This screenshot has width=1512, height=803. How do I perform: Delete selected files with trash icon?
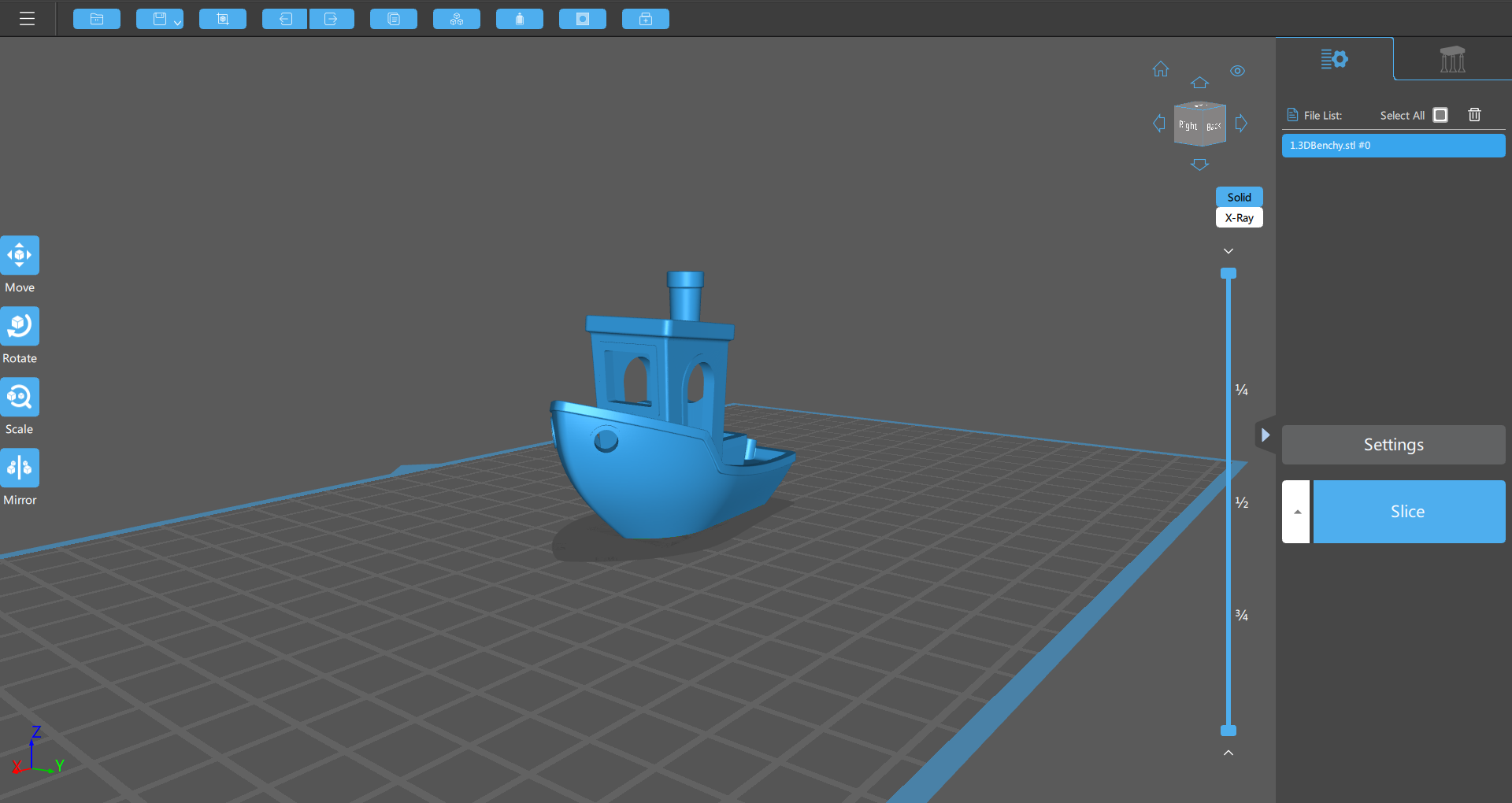tap(1475, 115)
